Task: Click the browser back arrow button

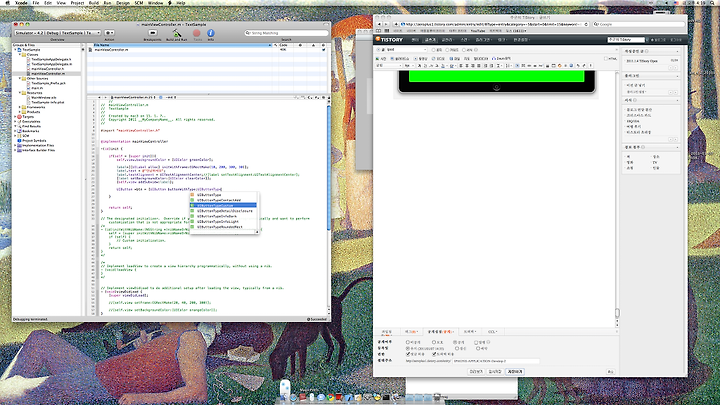Action: 379,24
